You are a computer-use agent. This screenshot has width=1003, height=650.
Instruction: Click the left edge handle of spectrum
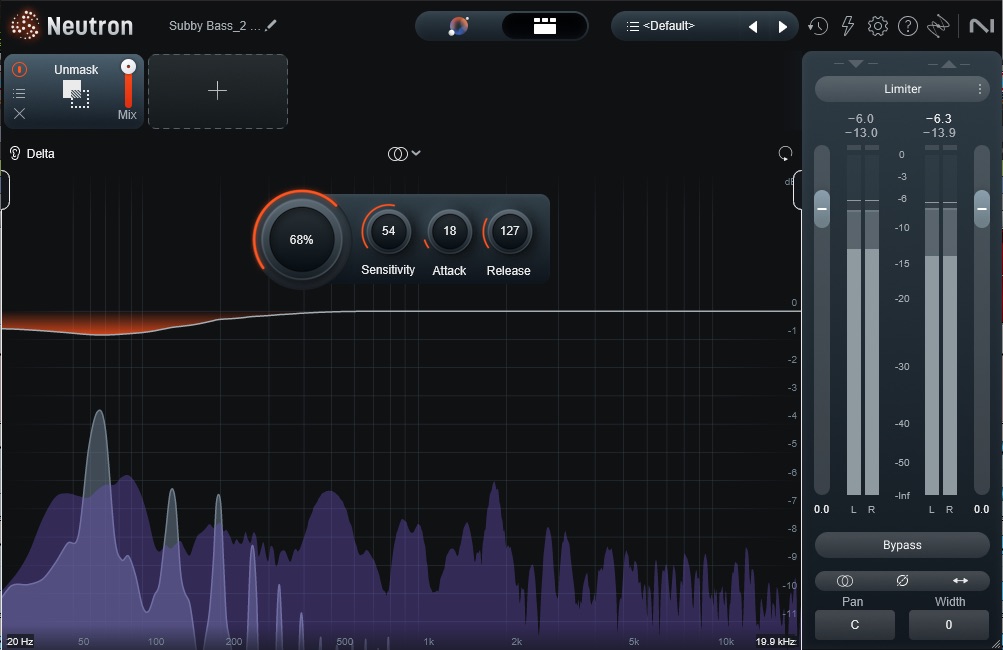click(x=4, y=190)
